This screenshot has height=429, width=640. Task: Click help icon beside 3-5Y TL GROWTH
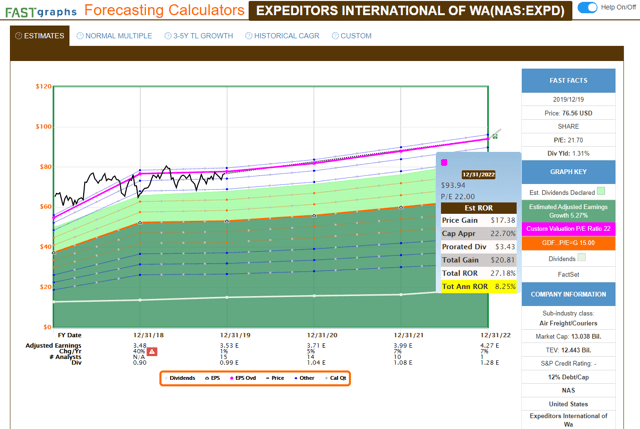pos(168,36)
